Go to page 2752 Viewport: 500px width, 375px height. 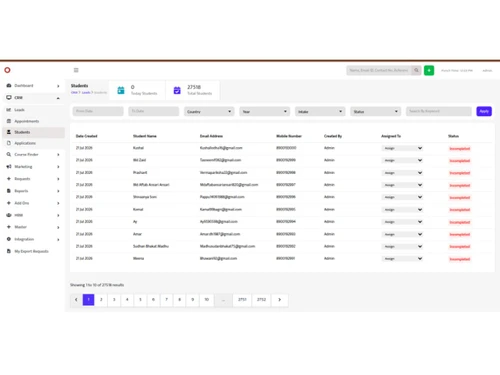point(262,300)
